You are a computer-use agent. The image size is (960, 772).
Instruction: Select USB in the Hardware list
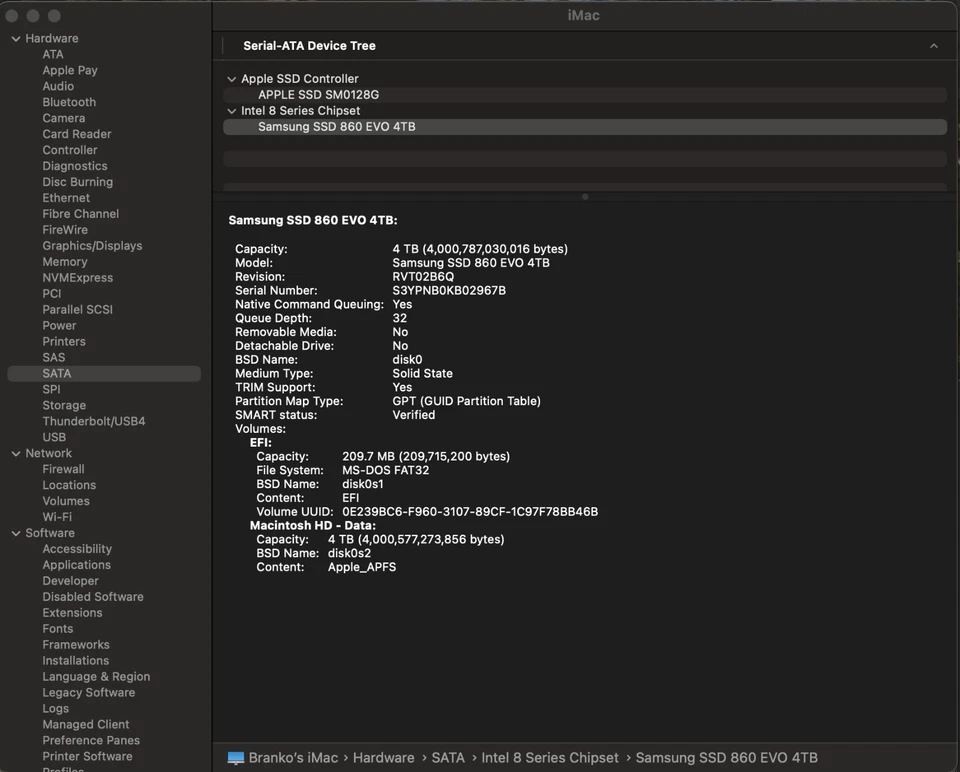(53, 437)
